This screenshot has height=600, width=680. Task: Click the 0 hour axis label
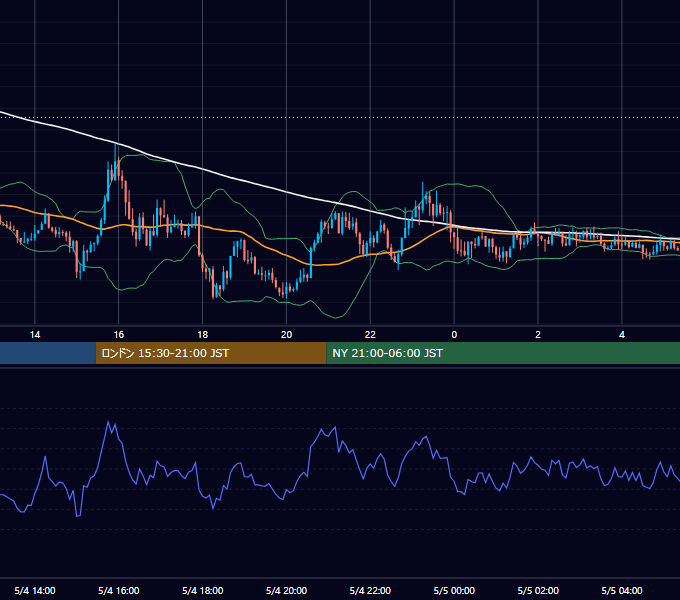(454, 335)
